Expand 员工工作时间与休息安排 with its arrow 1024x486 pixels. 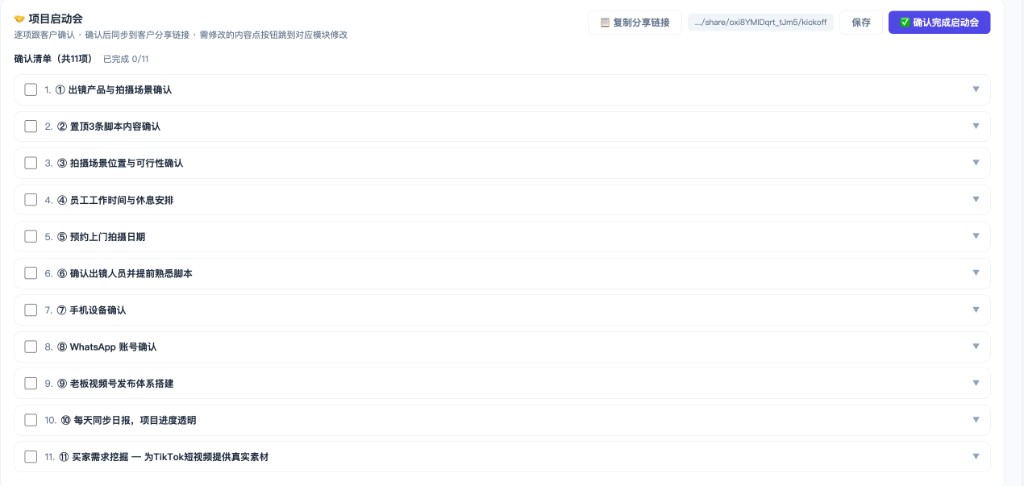(976, 199)
